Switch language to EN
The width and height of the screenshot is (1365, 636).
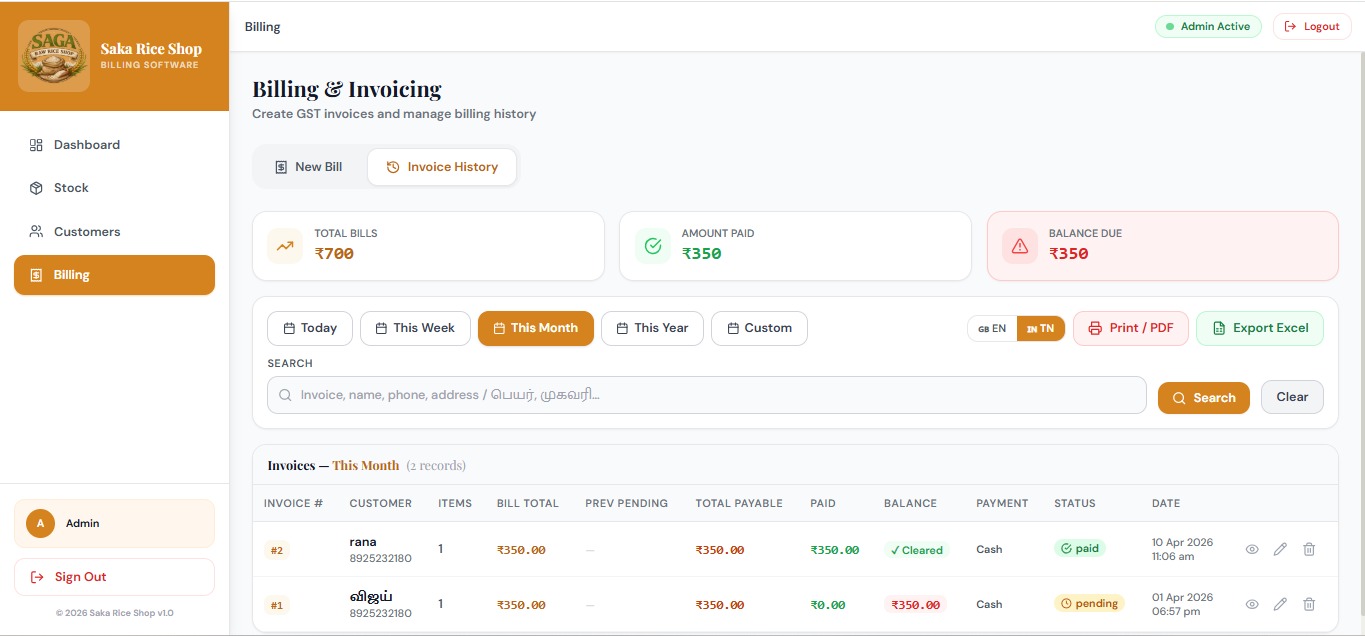[991, 327]
